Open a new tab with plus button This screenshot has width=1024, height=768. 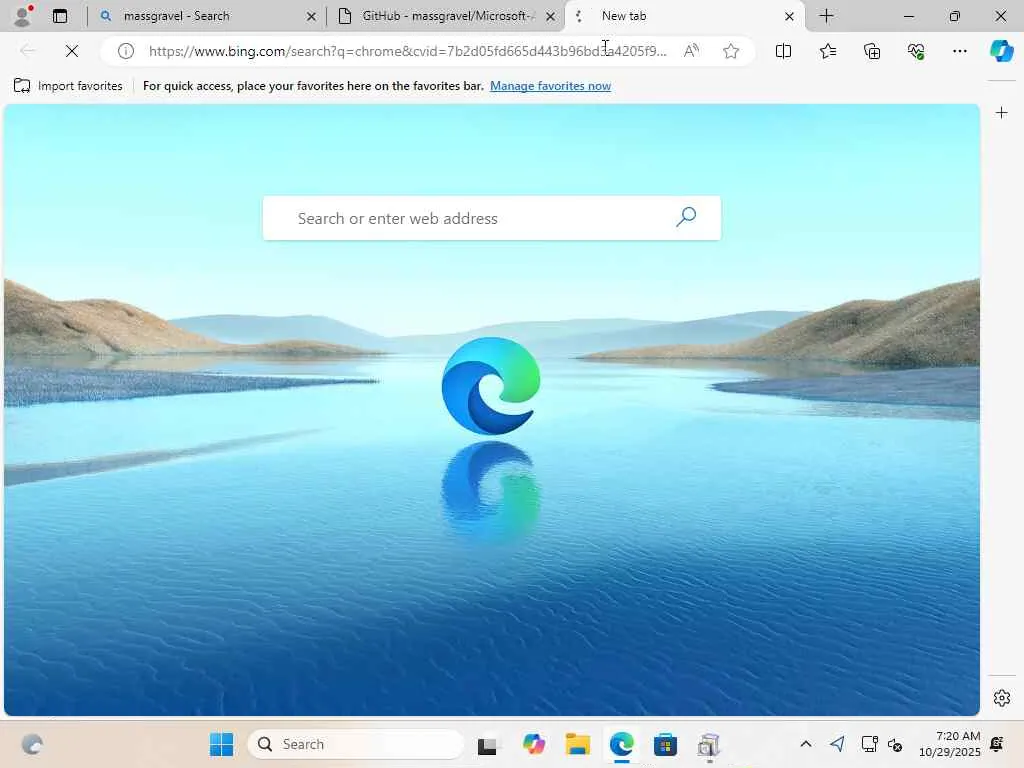pyautogui.click(x=826, y=16)
